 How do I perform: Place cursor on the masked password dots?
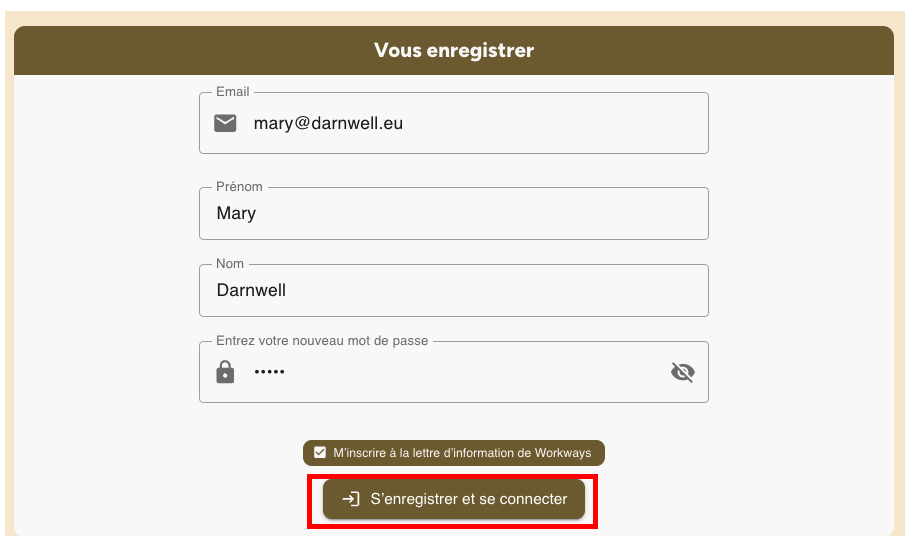269,372
